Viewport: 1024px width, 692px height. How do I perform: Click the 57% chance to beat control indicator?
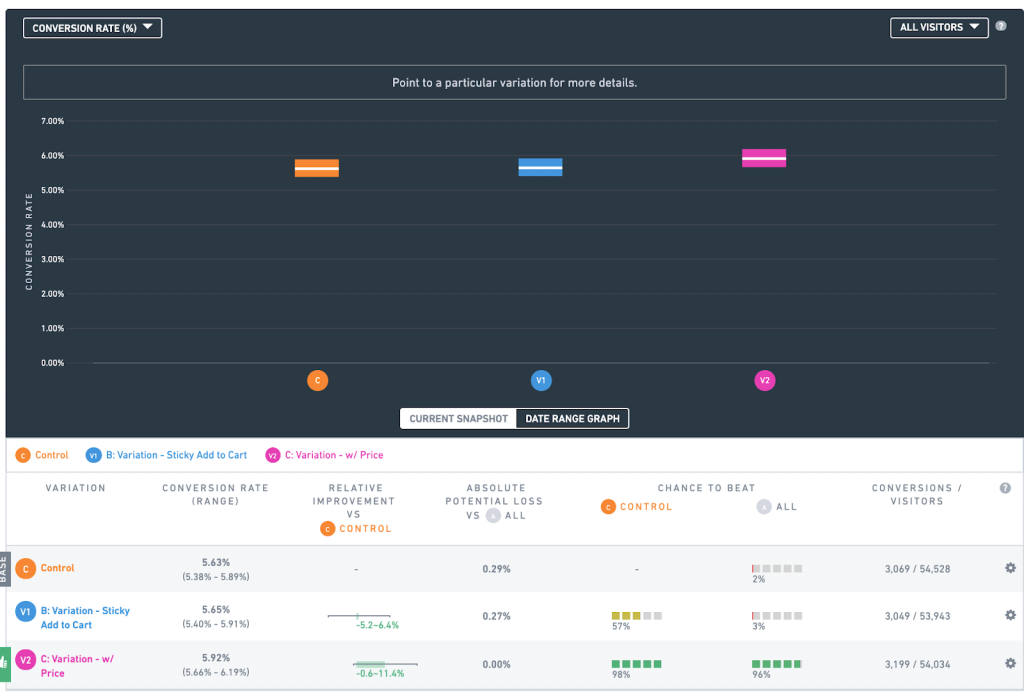[x=637, y=616]
